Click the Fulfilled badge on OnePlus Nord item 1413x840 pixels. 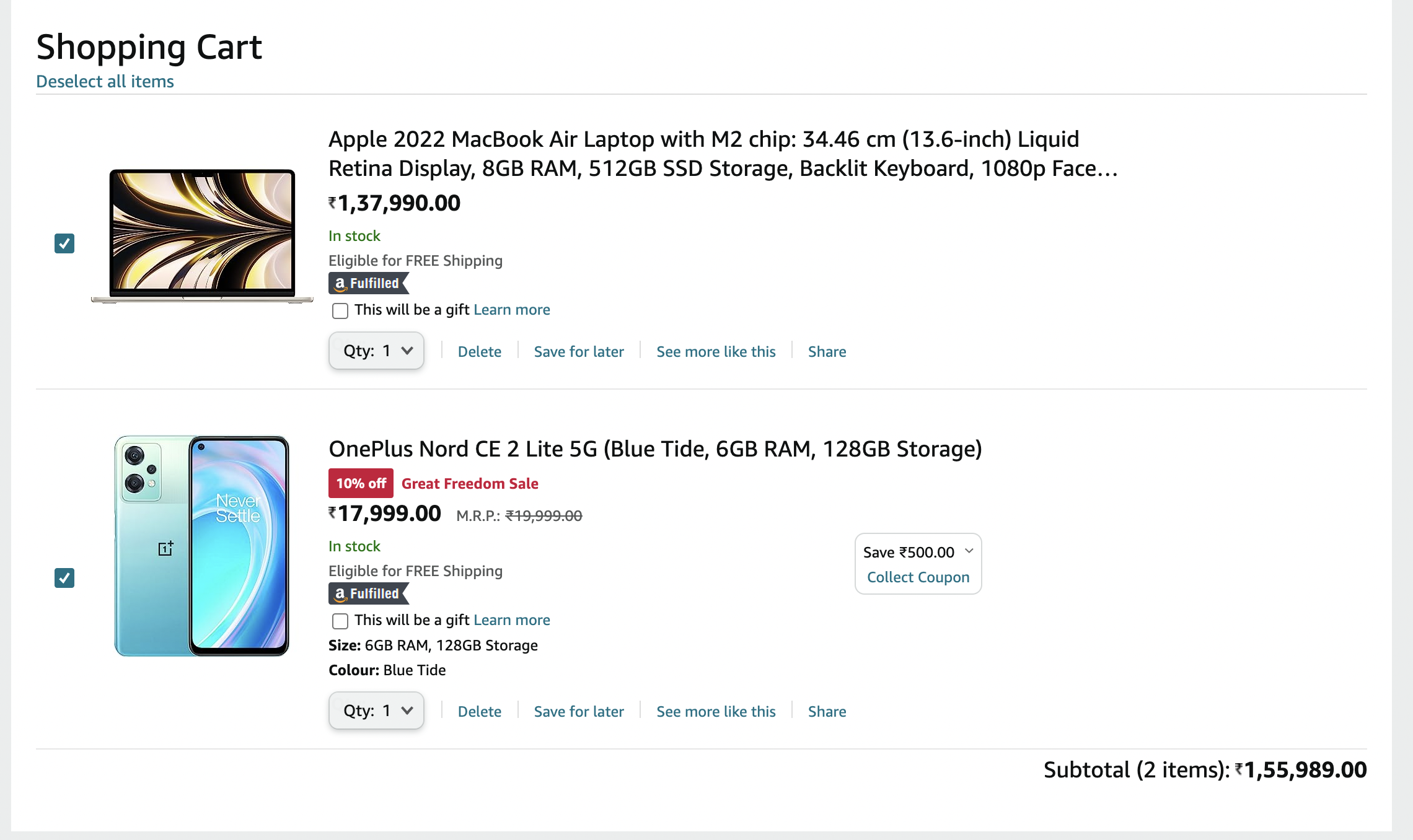pos(369,594)
